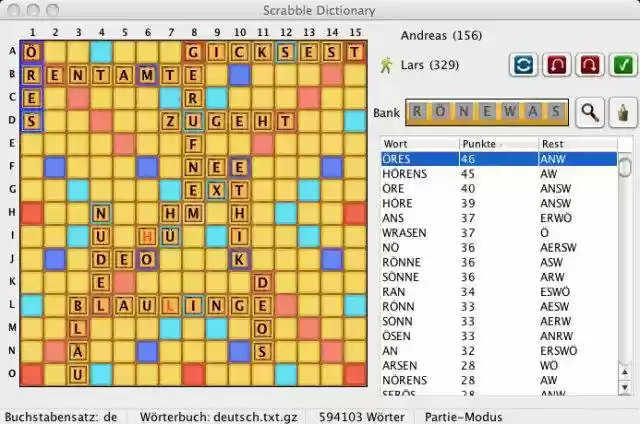The width and height of the screenshot is (640, 424).
Task: Select the NÖ word row
Action: tap(499, 247)
